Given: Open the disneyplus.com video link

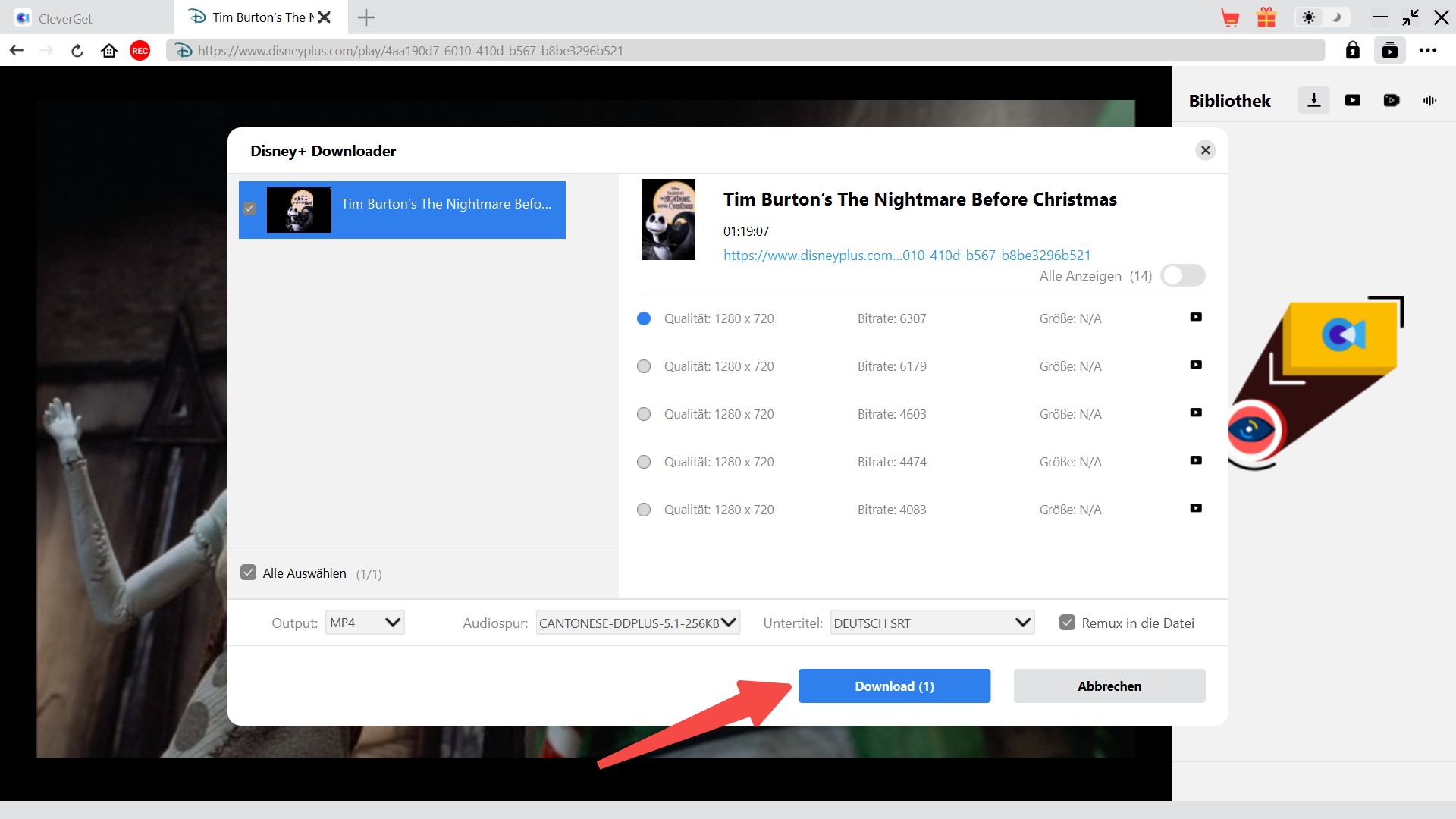Looking at the screenshot, I should click(x=907, y=256).
